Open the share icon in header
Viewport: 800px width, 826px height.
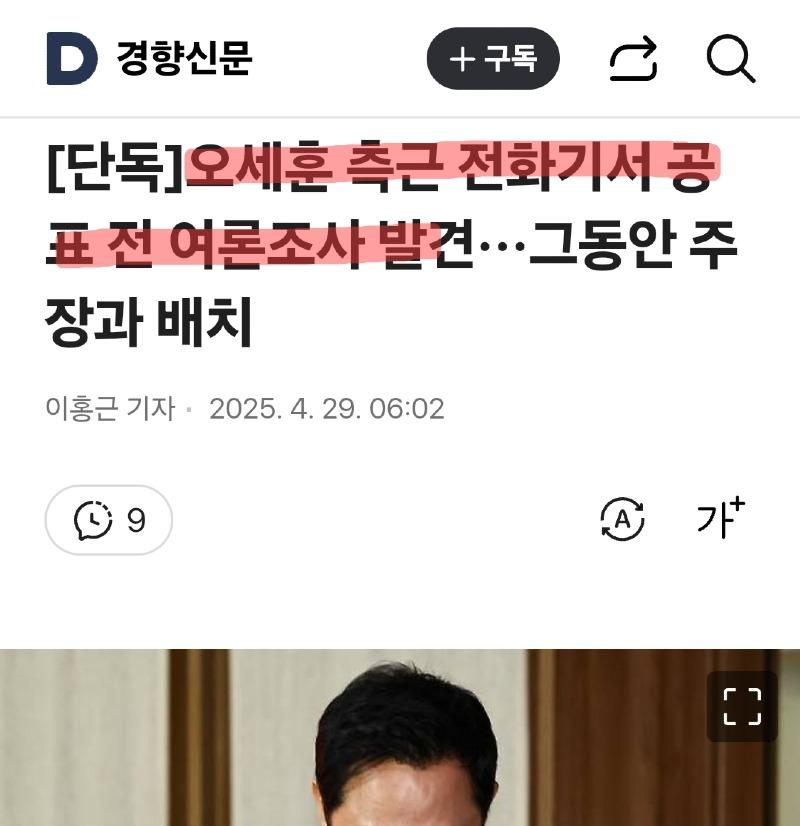pos(634,58)
